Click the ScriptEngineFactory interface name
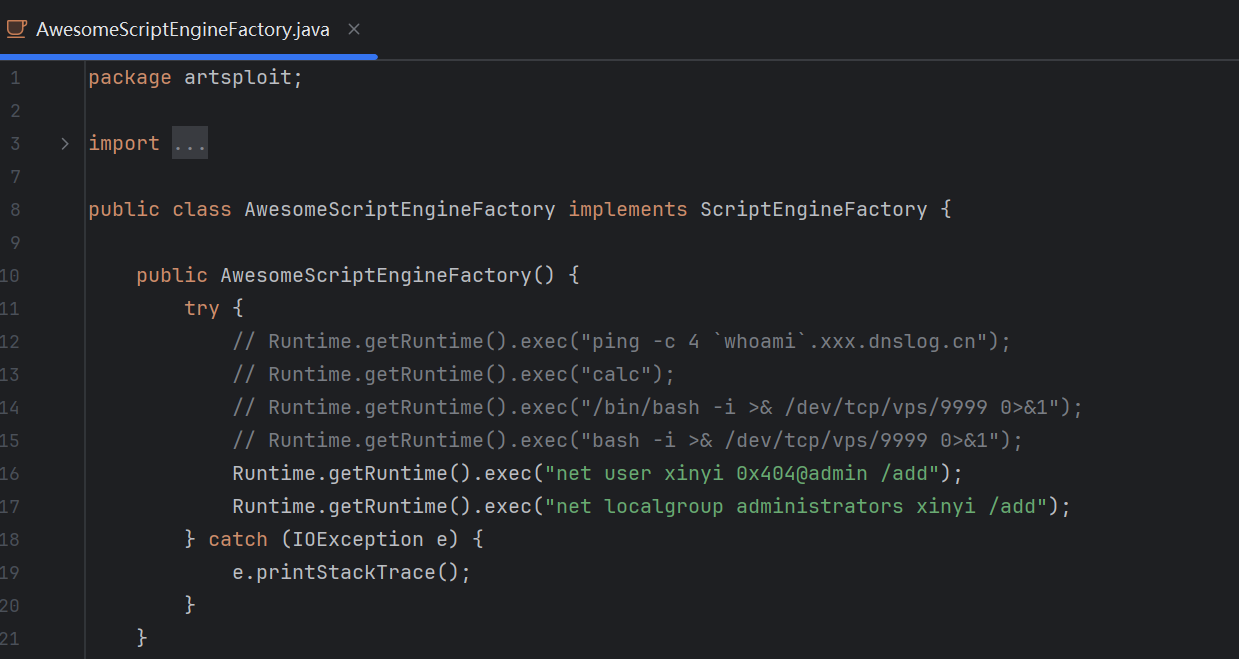 click(814, 210)
